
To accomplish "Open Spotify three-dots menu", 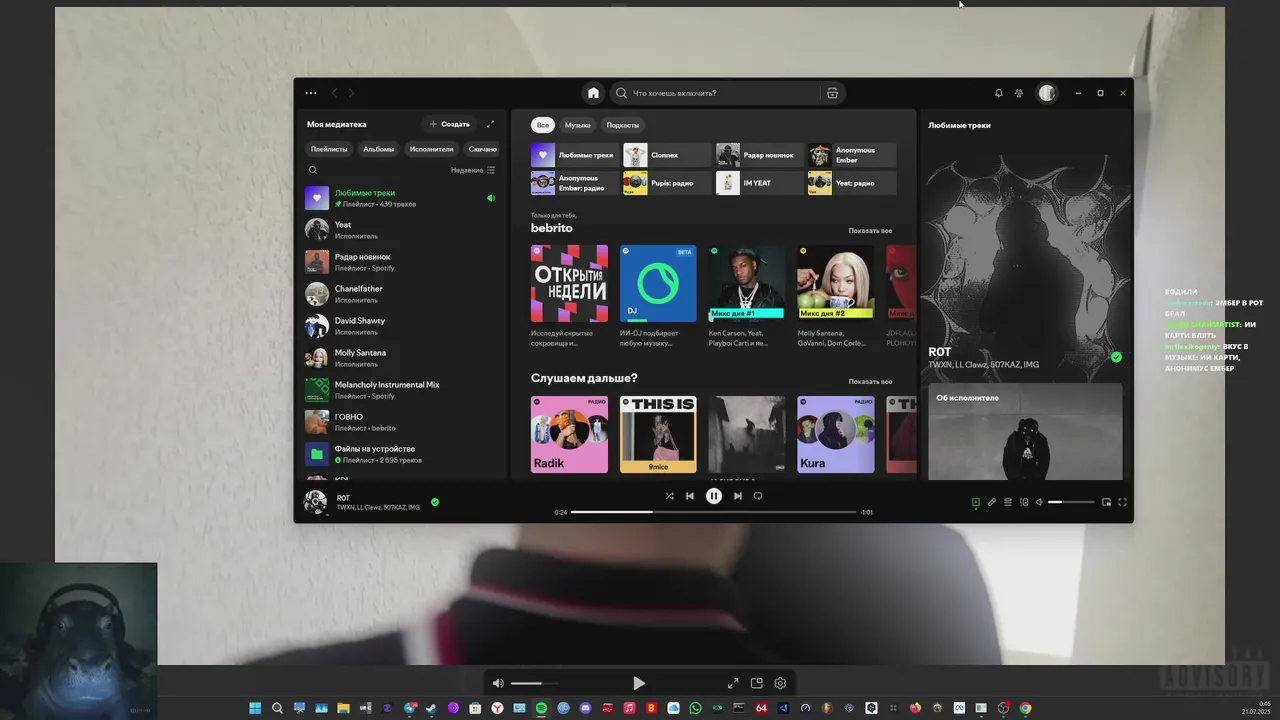I will click(311, 93).
